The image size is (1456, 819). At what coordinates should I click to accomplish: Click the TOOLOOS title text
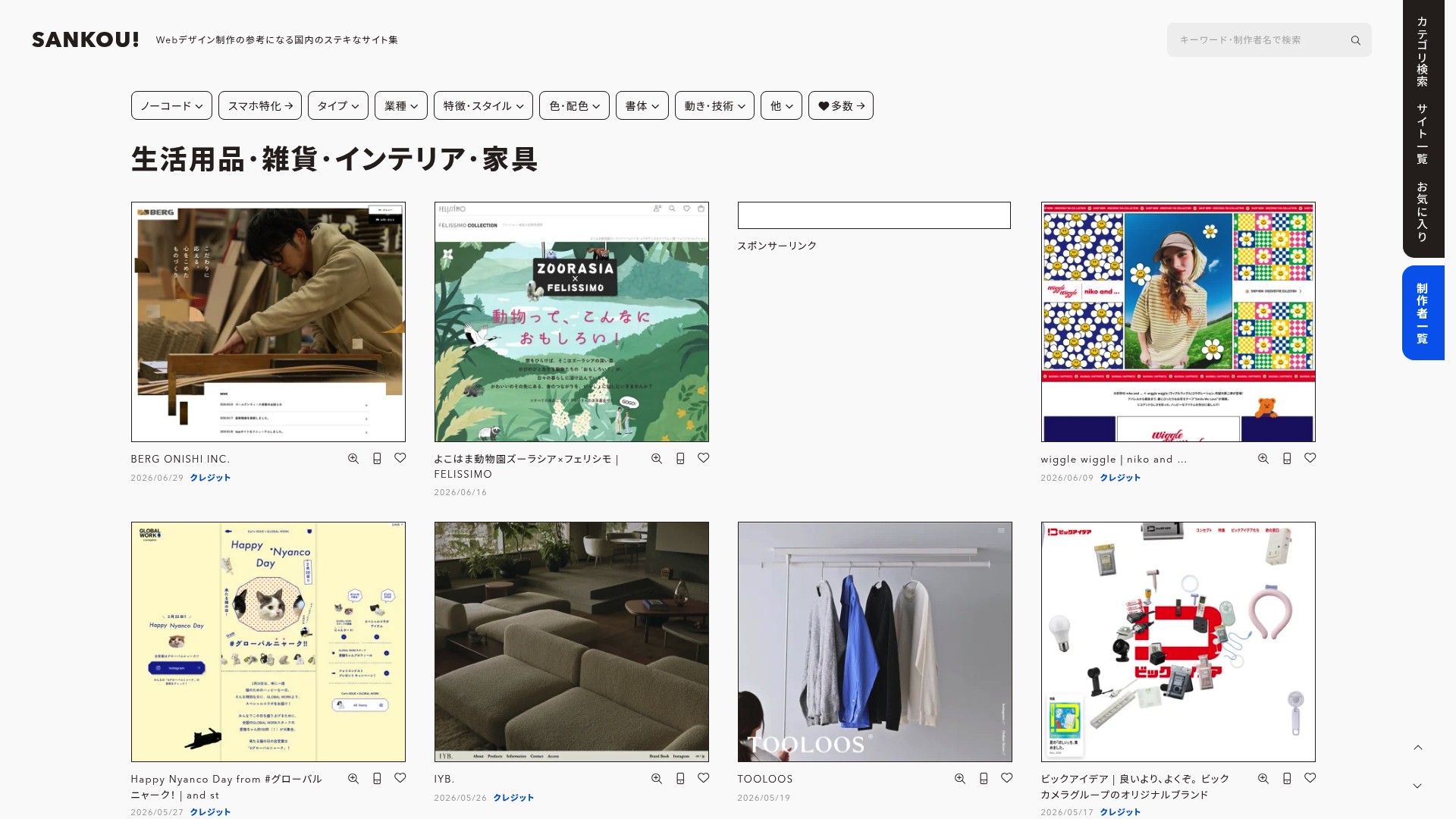tap(765, 780)
